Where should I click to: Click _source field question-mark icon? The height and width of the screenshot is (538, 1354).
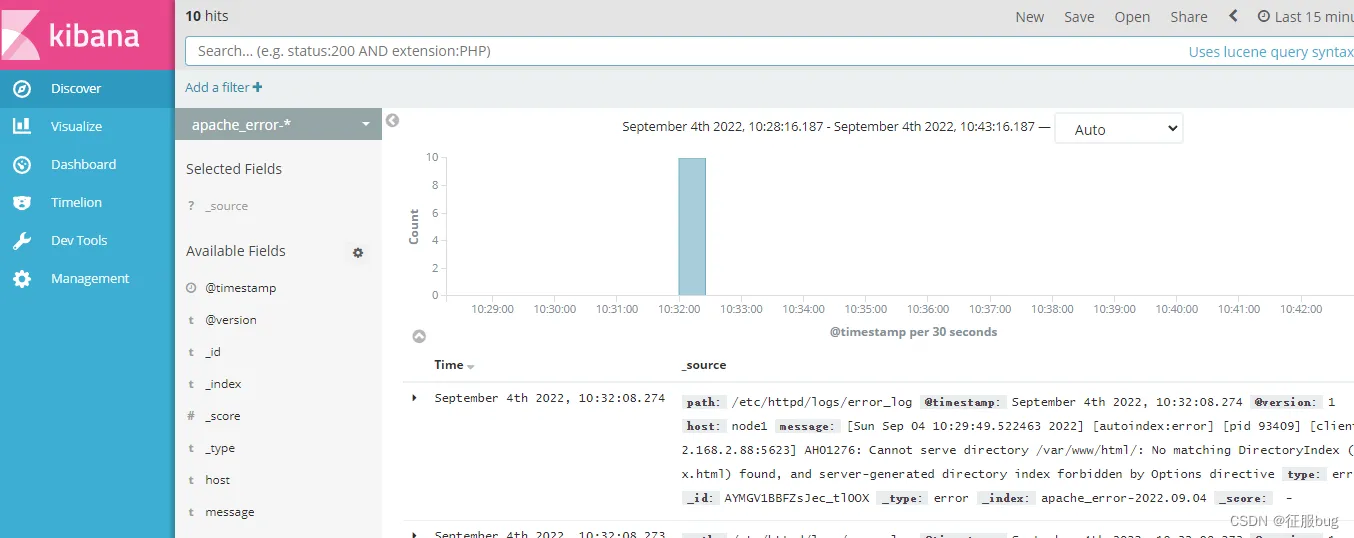[191, 206]
